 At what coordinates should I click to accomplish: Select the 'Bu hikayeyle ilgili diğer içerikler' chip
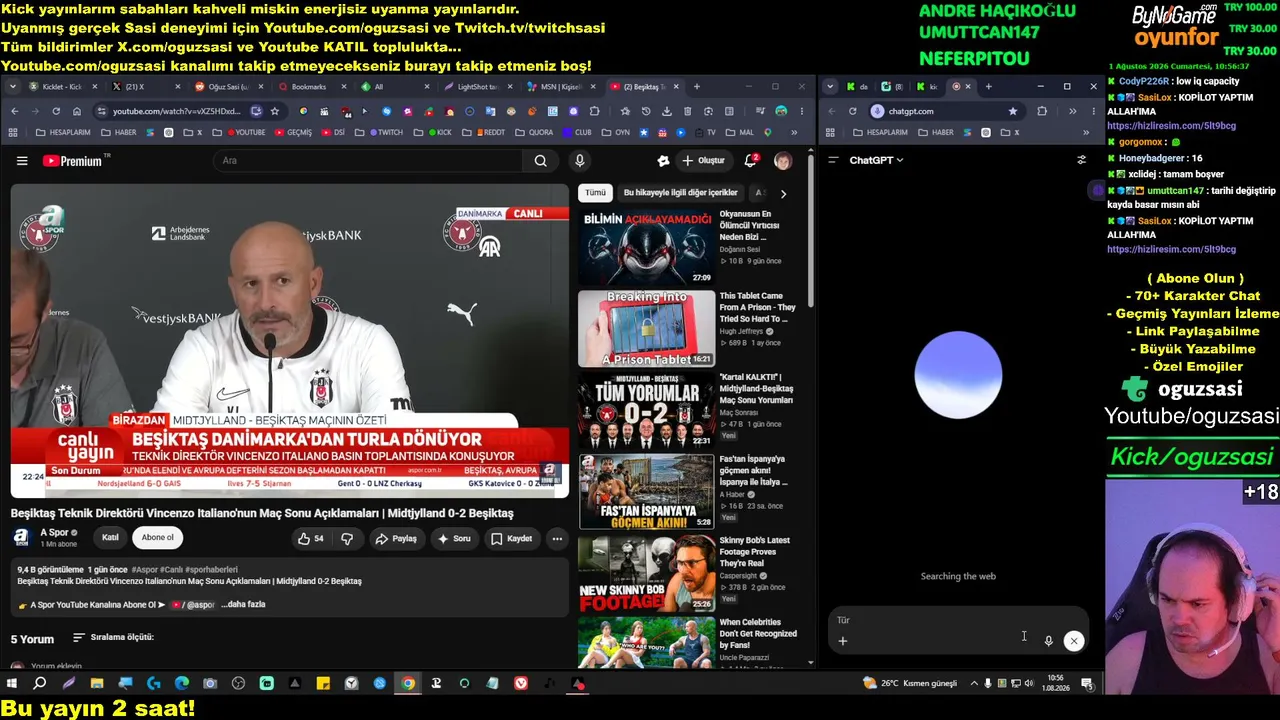point(680,193)
